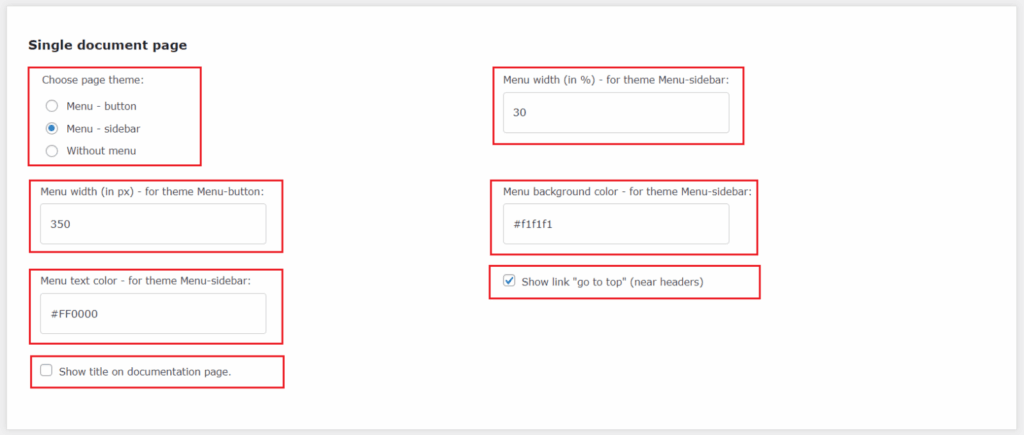
Task: Select the "Menu - sidebar" radio button
Action: (x=52, y=128)
